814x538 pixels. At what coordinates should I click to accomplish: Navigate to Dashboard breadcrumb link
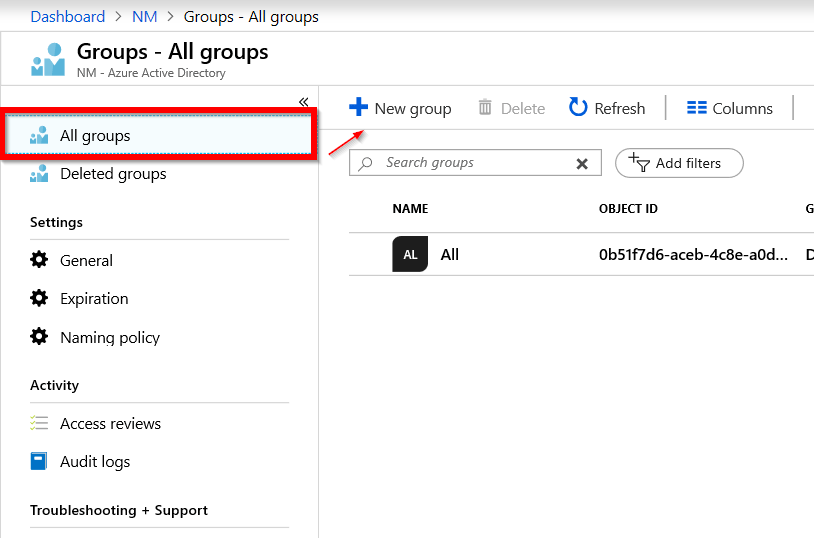pos(67,16)
